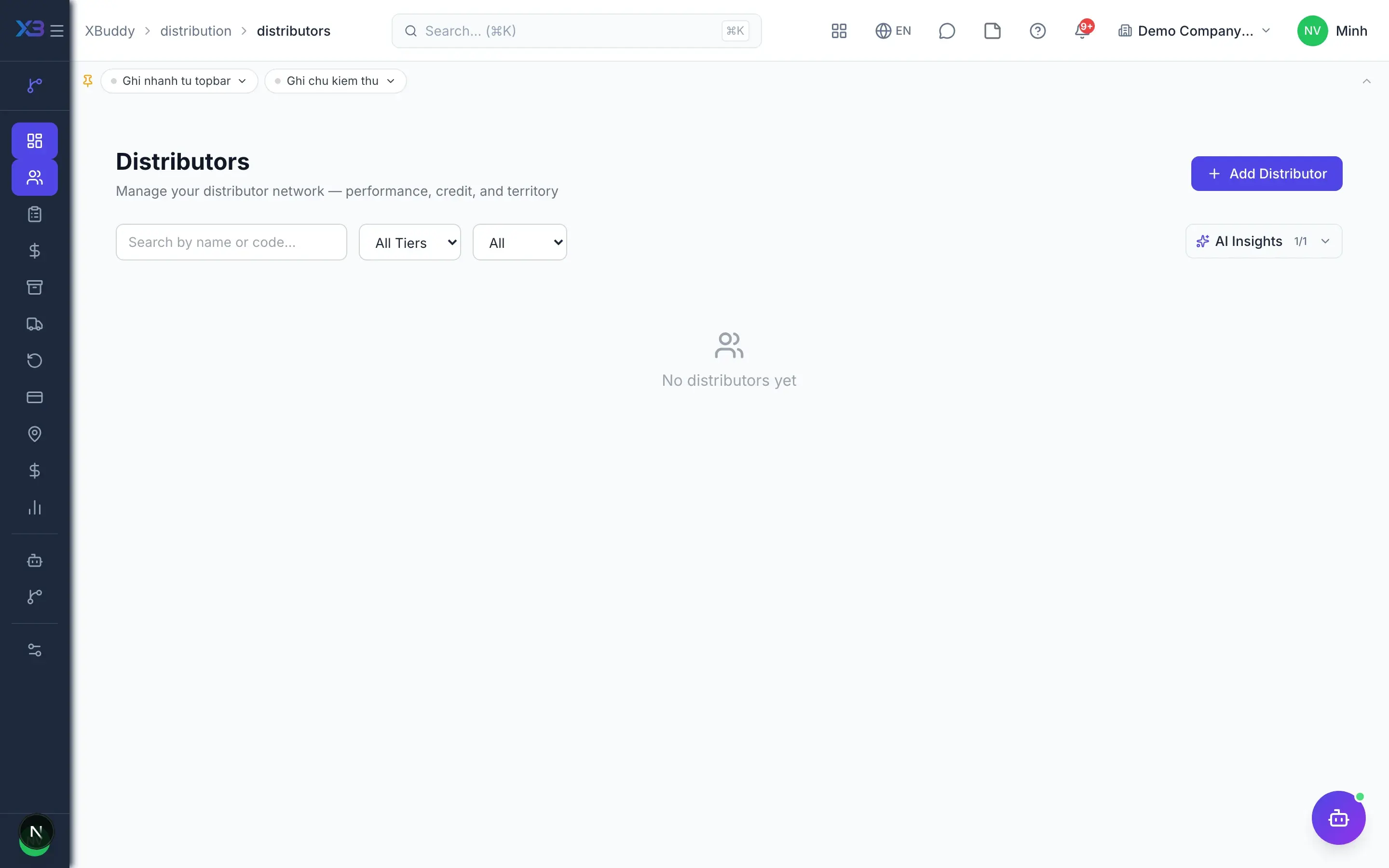
Task: Open the All Tiers filter dropdown
Action: 410,242
